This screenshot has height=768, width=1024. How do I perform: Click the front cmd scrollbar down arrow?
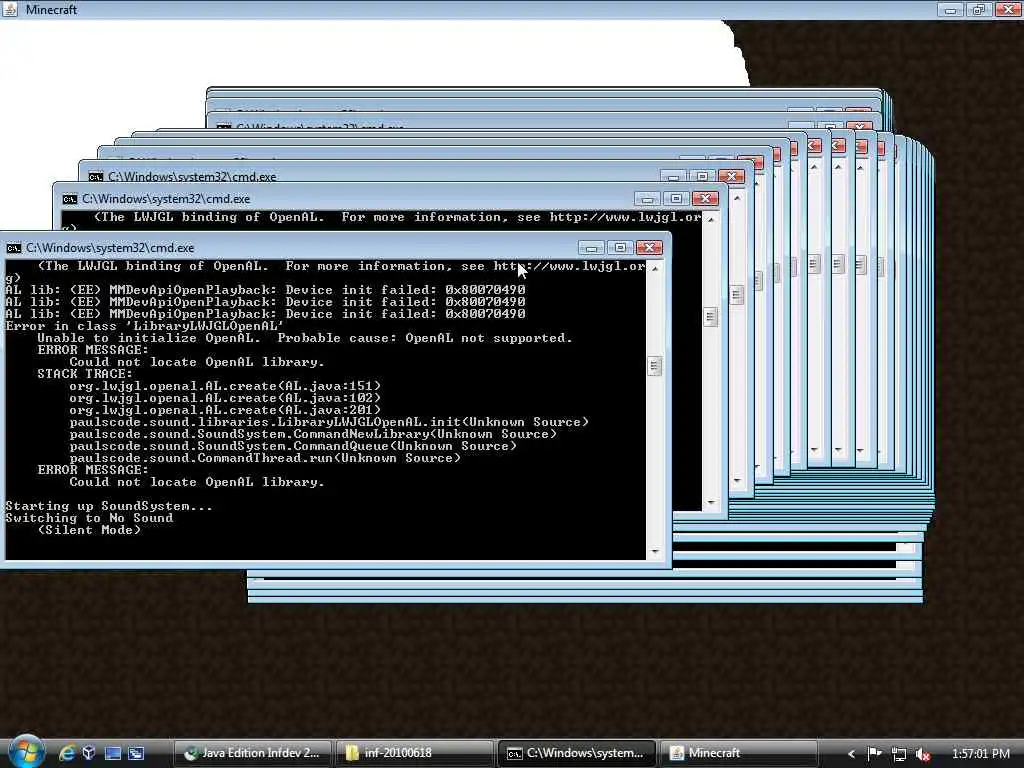coord(655,552)
